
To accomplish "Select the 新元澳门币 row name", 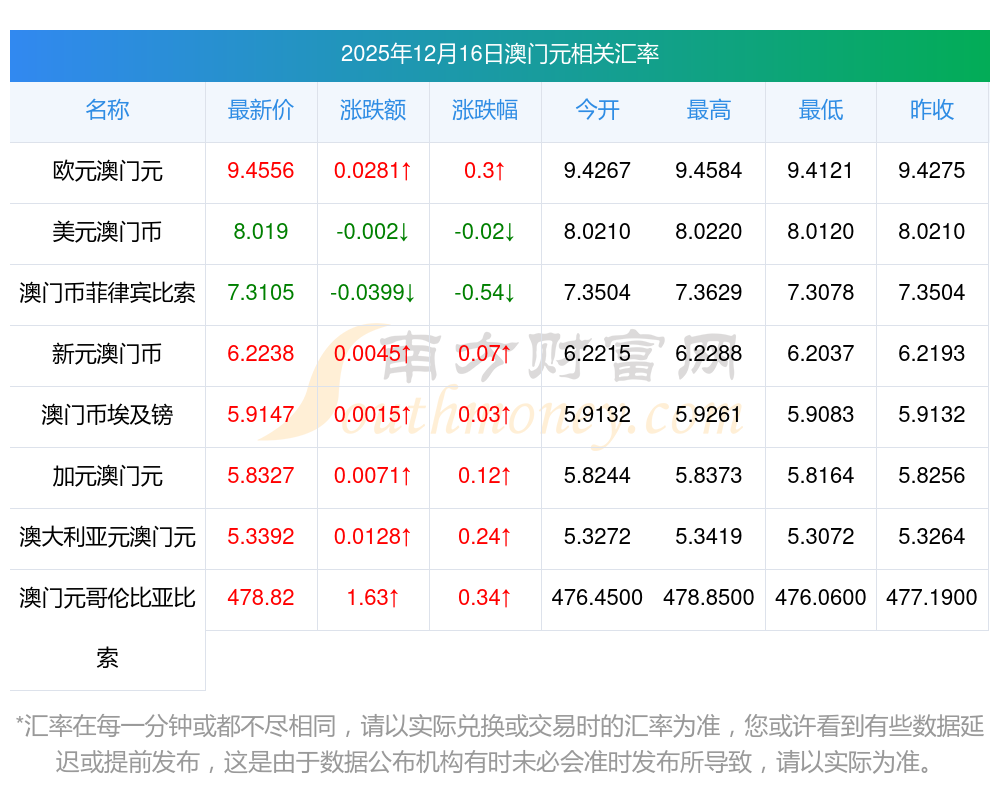I will (x=107, y=353).
